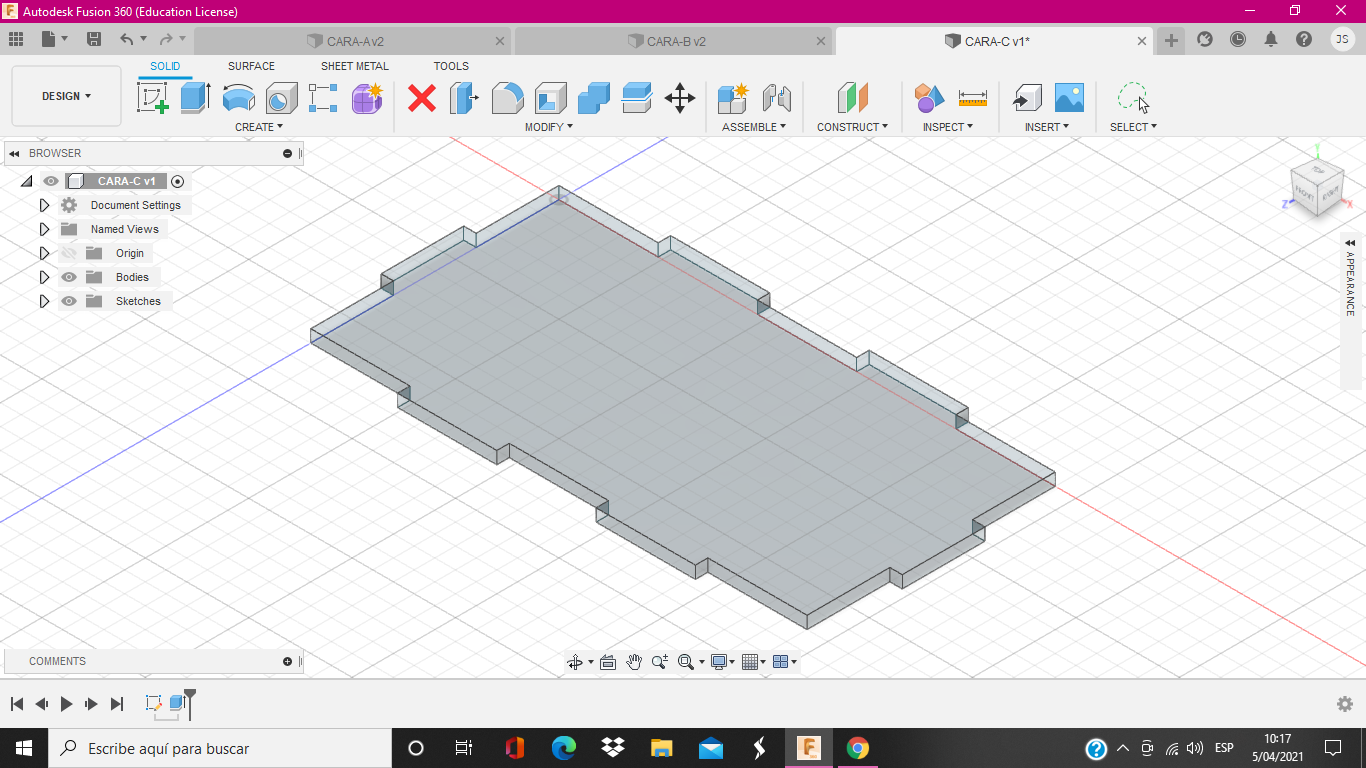Select the extrude feature in timeline
1366x768 pixels.
pyautogui.click(x=178, y=703)
